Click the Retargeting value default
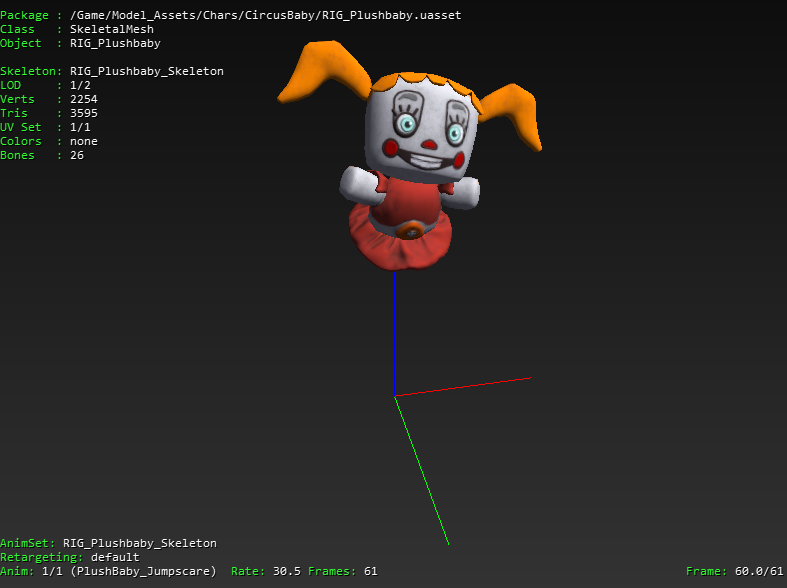 click(115, 557)
